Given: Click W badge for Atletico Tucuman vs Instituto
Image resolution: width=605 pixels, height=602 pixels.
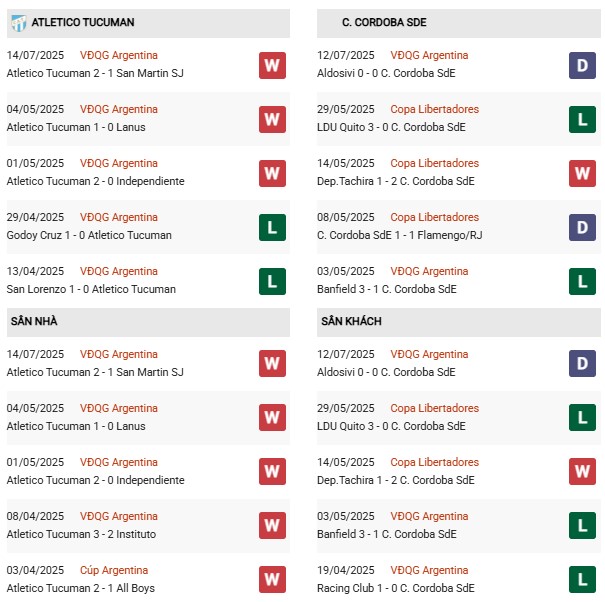Looking at the screenshot, I should pyautogui.click(x=272, y=526).
